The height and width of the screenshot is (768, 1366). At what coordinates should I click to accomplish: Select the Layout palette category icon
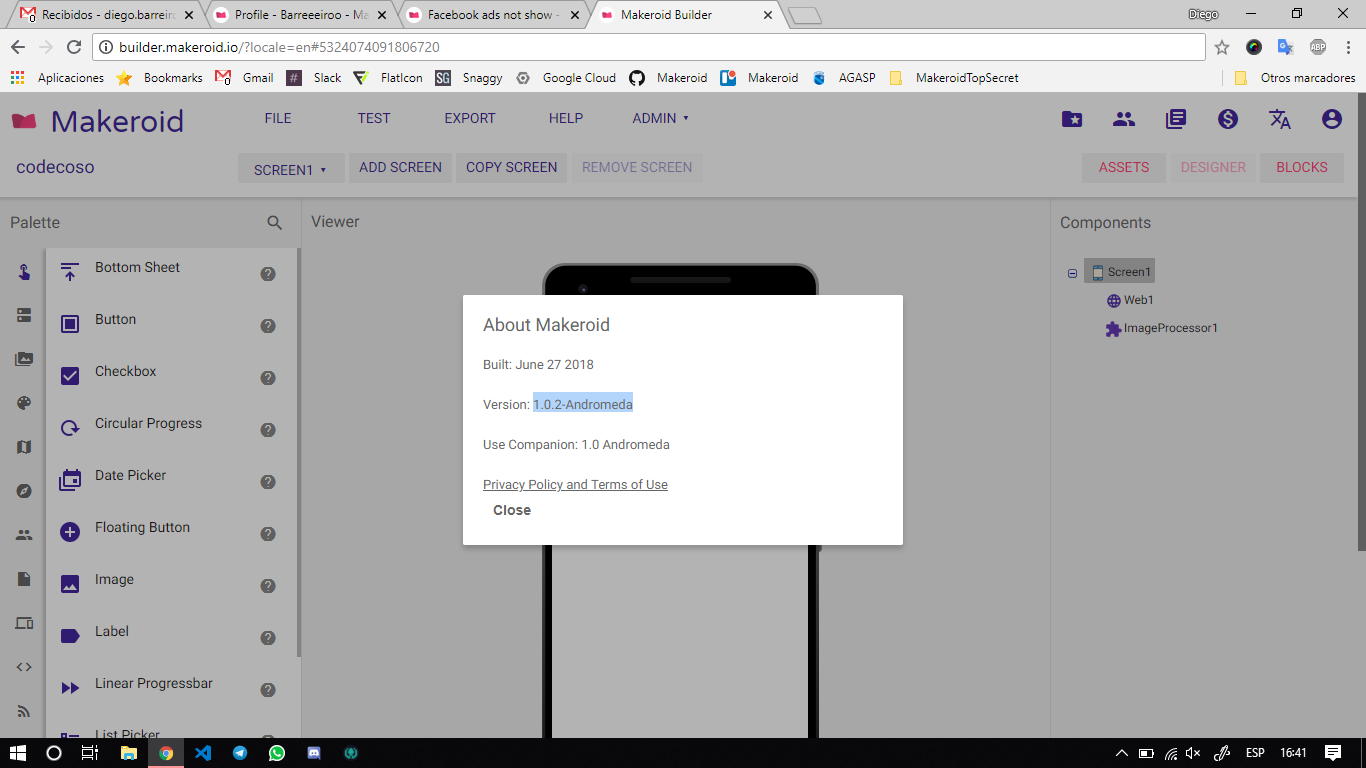[x=24, y=316]
